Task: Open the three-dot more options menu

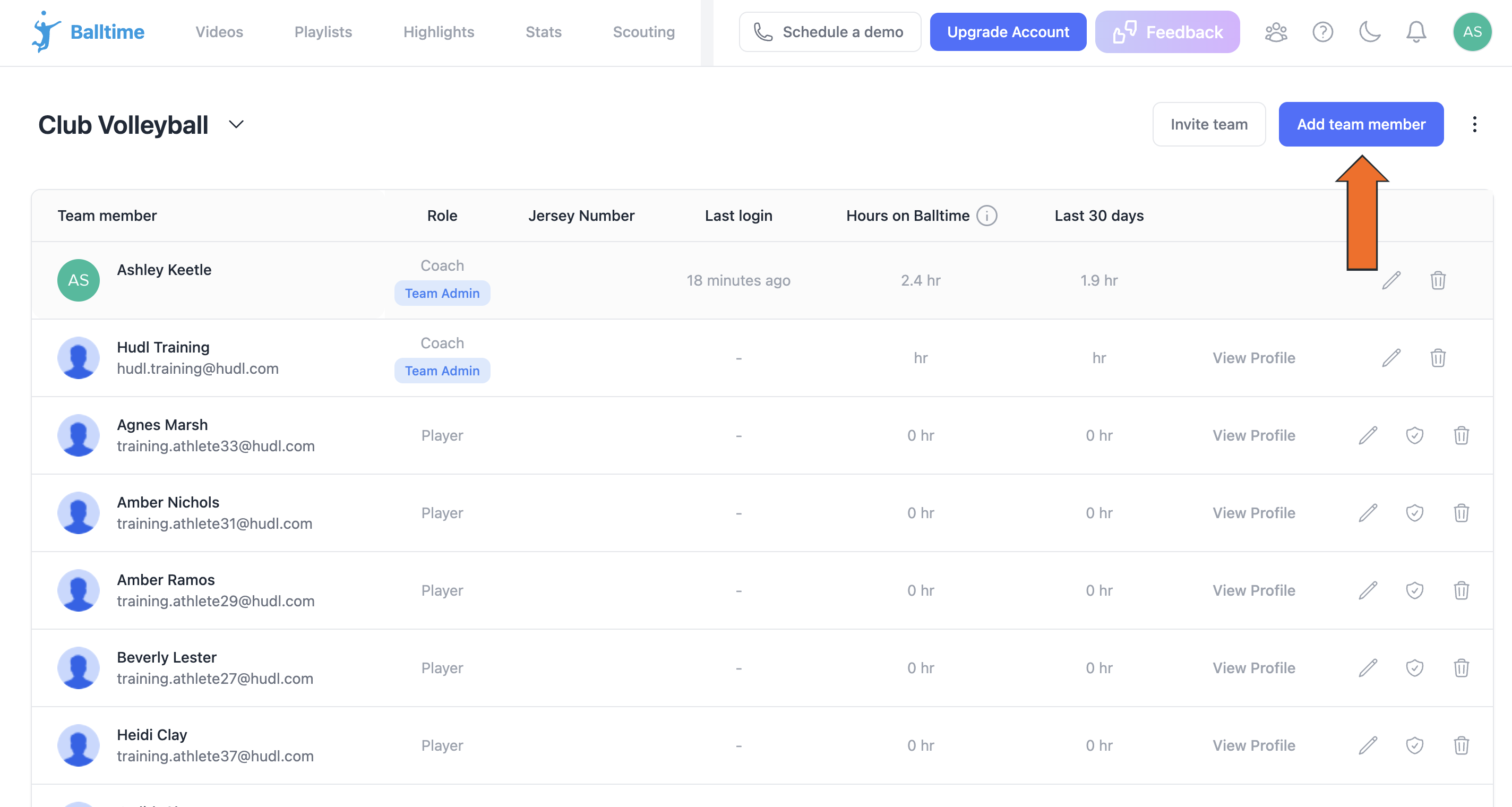Action: (x=1474, y=124)
